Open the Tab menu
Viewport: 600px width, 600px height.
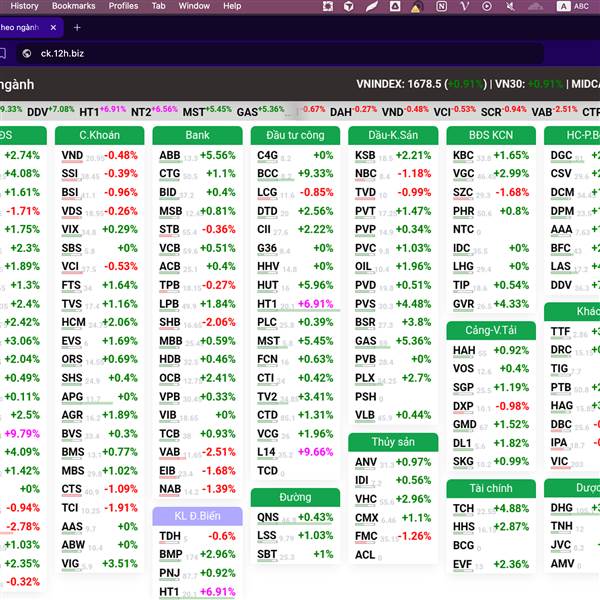pos(158,6)
